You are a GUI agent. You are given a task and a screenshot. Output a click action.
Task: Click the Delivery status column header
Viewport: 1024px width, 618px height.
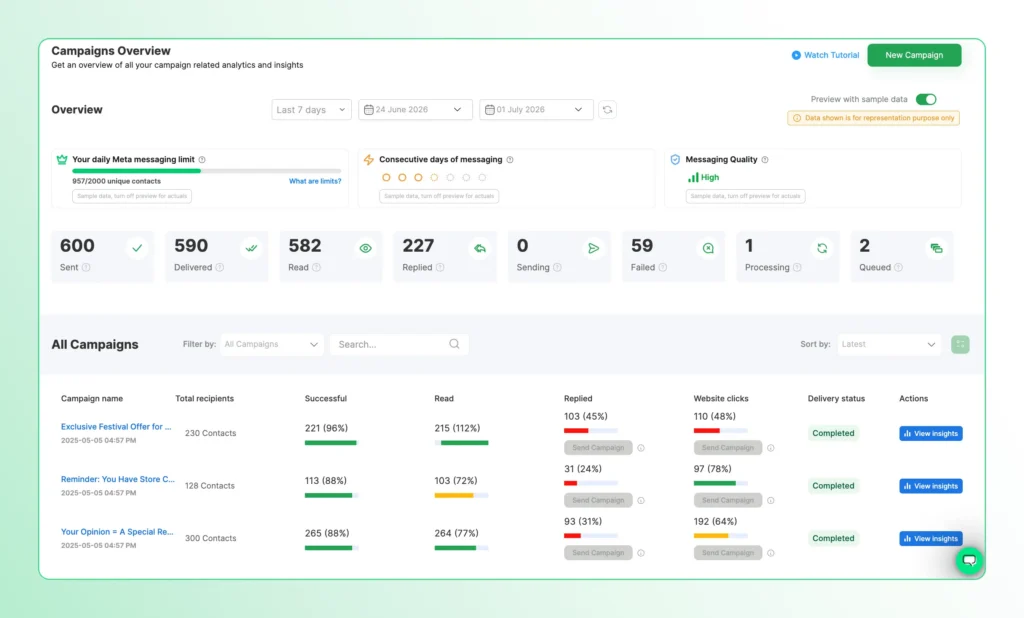click(836, 398)
